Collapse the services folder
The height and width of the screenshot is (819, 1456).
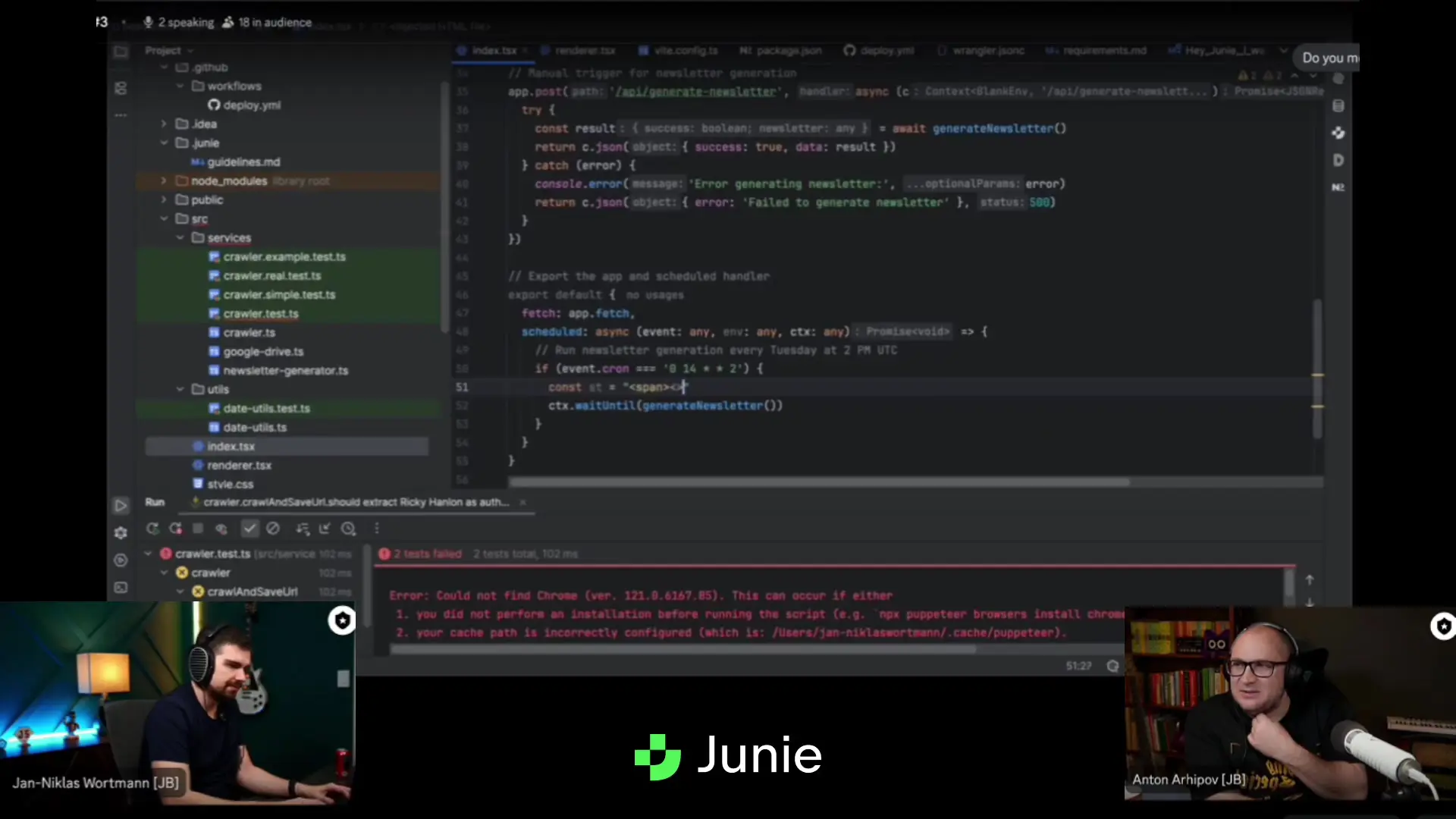point(180,238)
